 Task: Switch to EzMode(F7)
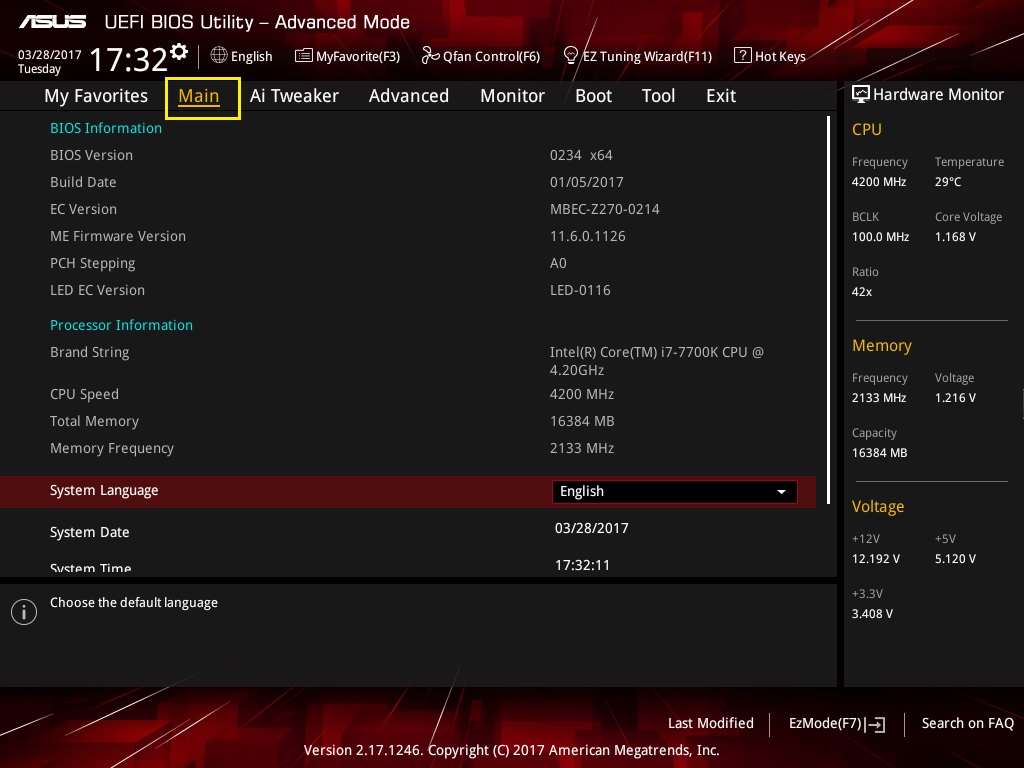[837, 724]
